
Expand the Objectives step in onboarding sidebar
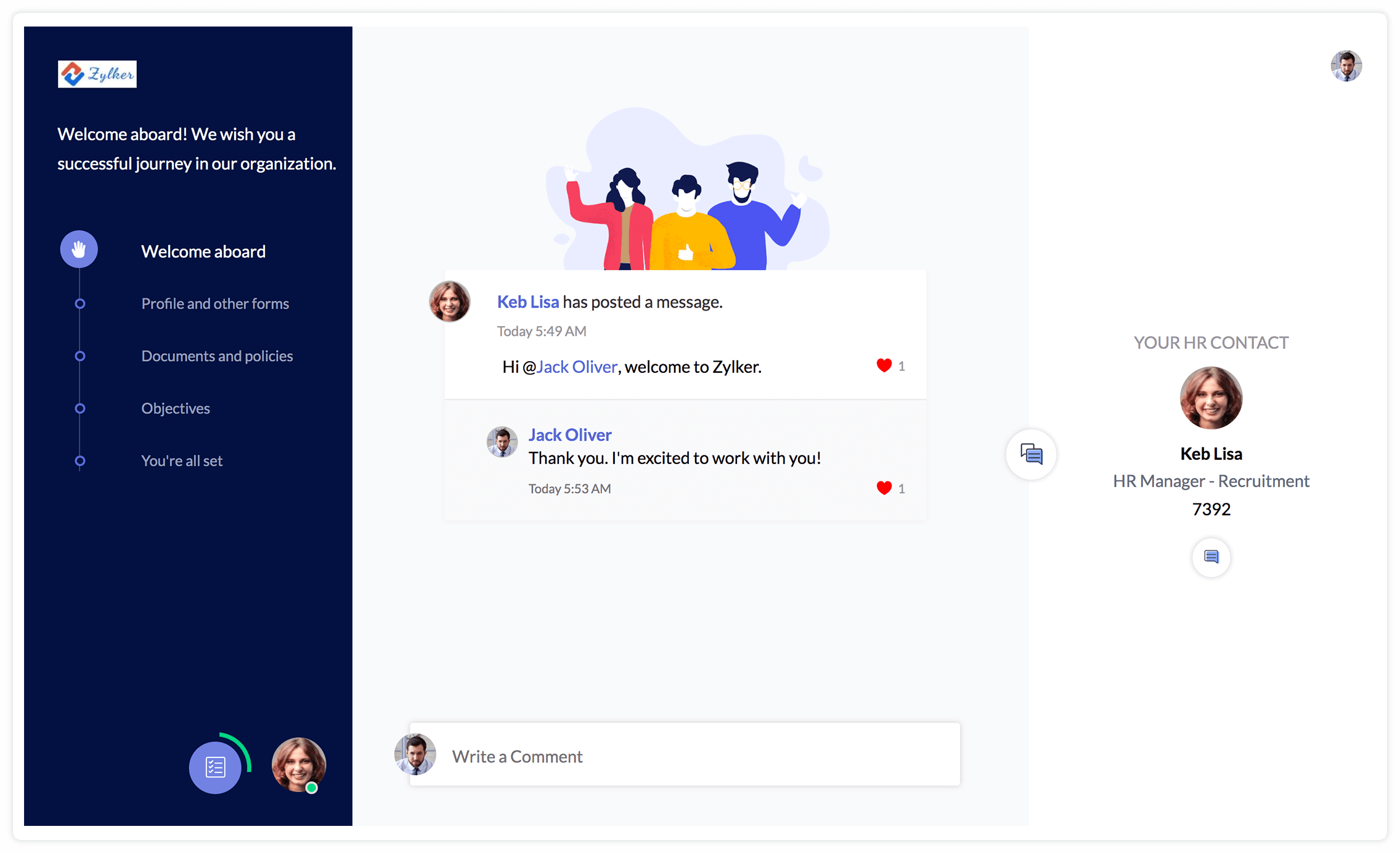point(175,408)
